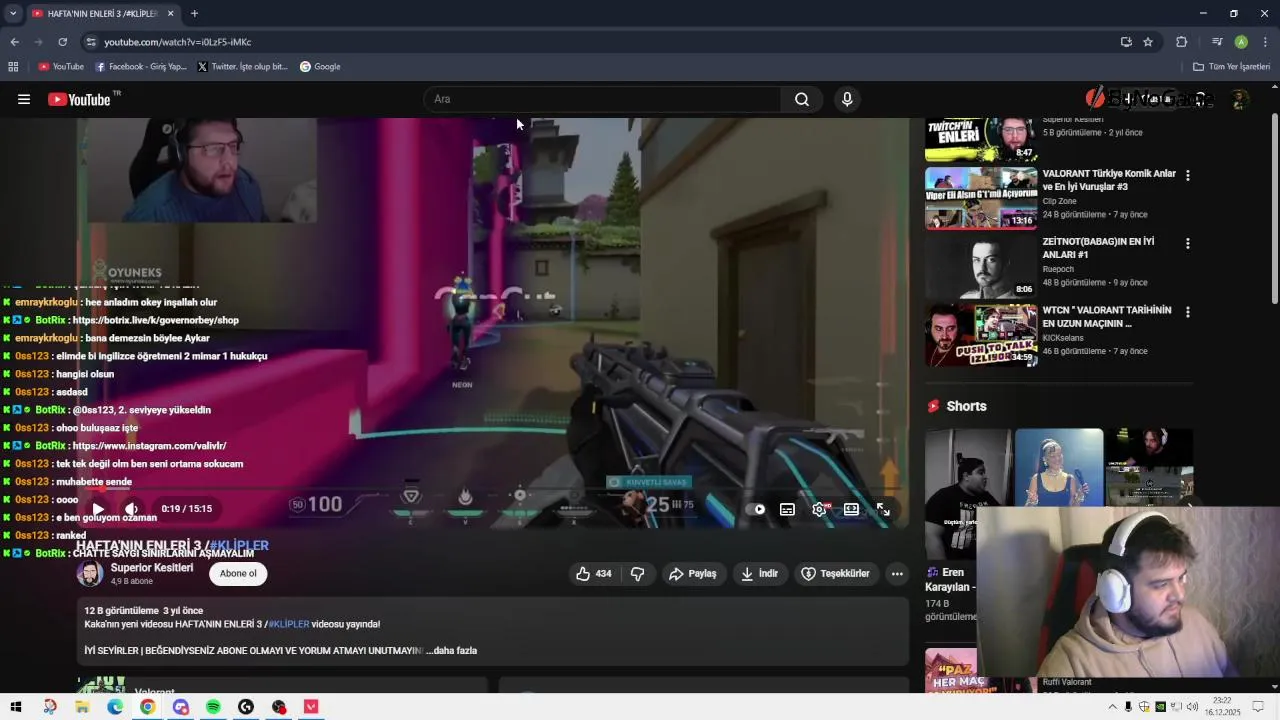Like the video with 434 likes
The width and height of the screenshot is (1280, 720).
coord(593,573)
